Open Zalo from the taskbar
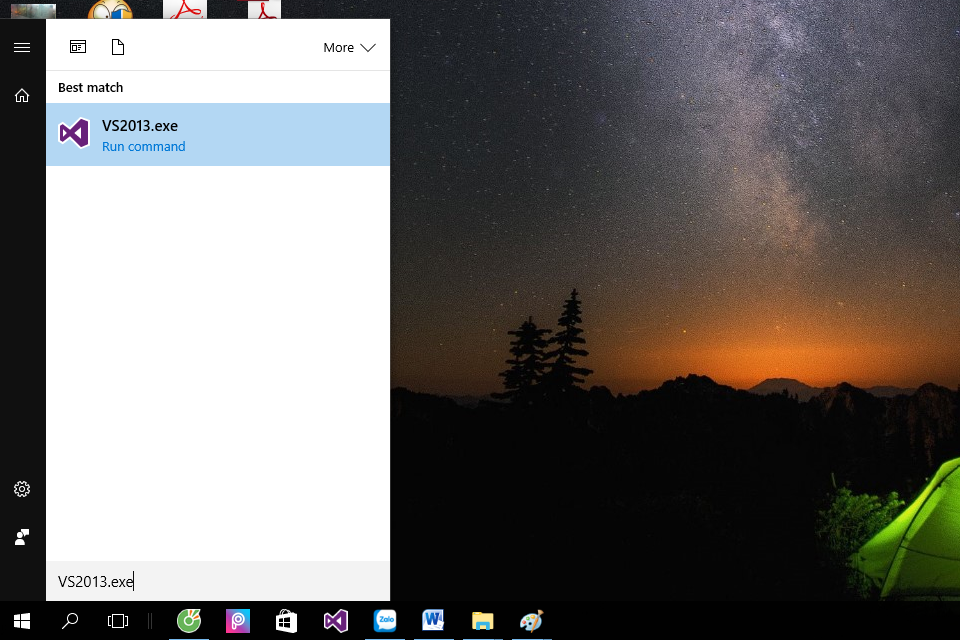This screenshot has width=960, height=640. 385,621
